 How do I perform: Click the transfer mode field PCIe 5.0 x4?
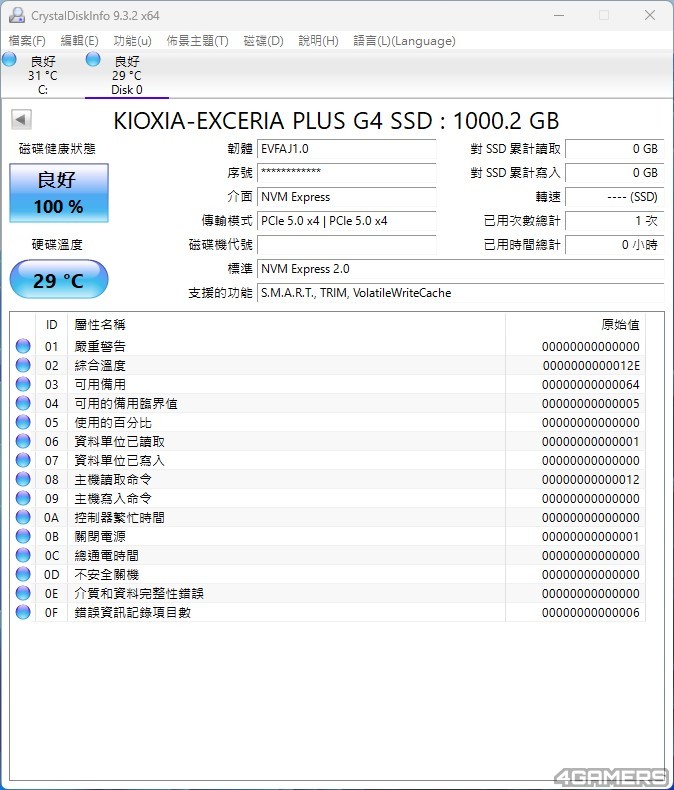coord(347,221)
